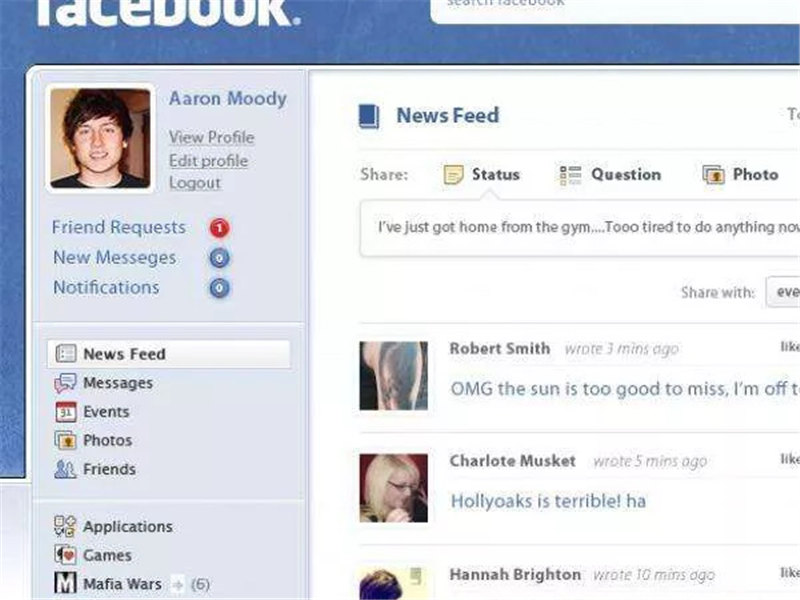This screenshot has width=800, height=600.
Task: Click the Logout link
Action: (x=195, y=183)
